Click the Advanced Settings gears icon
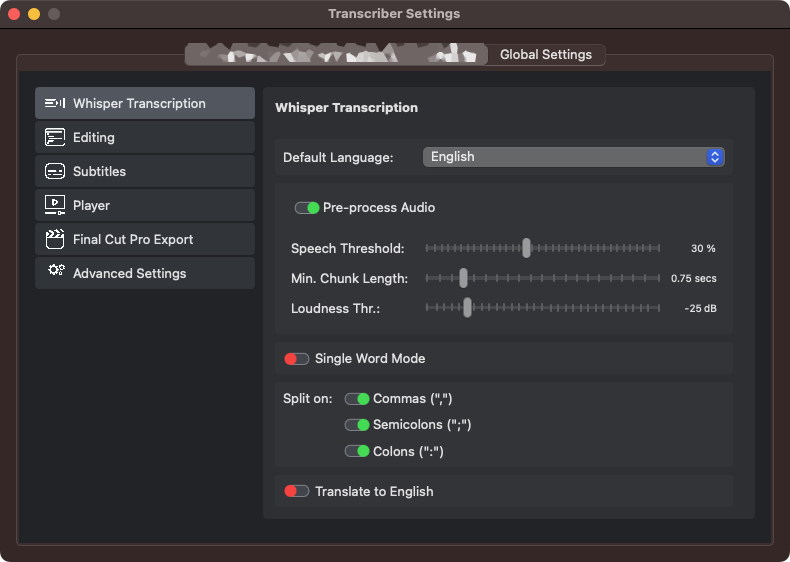 pyautogui.click(x=56, y=270)
